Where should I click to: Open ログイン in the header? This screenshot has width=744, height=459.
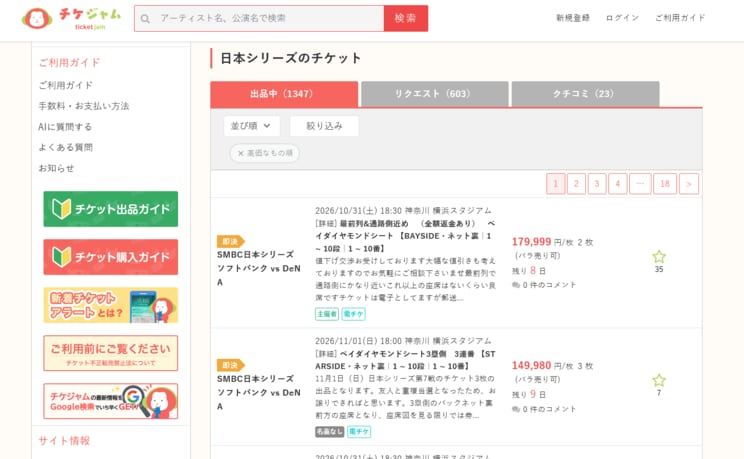[x=622, y=18]
